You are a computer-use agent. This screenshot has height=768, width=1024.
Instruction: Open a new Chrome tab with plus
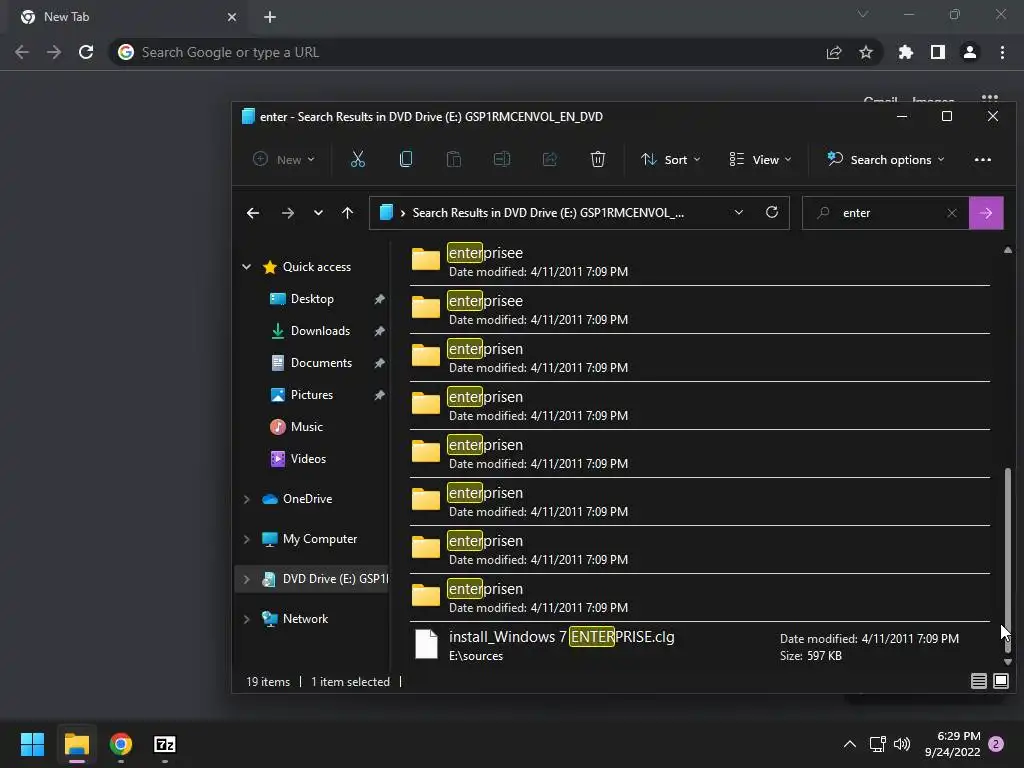270,17
